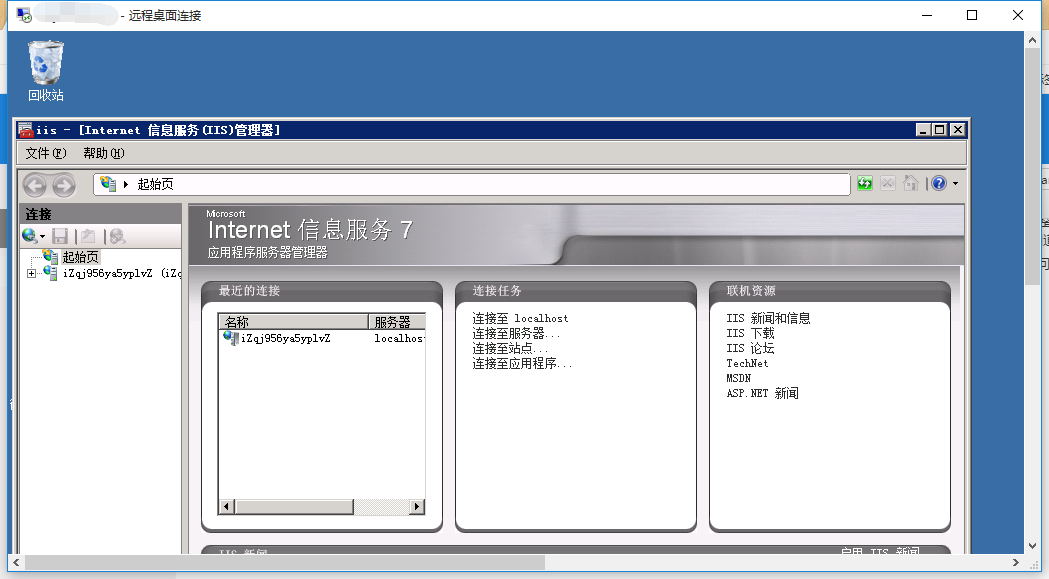The width and height of the screenshot is (1049, 579).
Task: Click the server icon in address bar
Action: pyautogui.click(x=108, y=183)
